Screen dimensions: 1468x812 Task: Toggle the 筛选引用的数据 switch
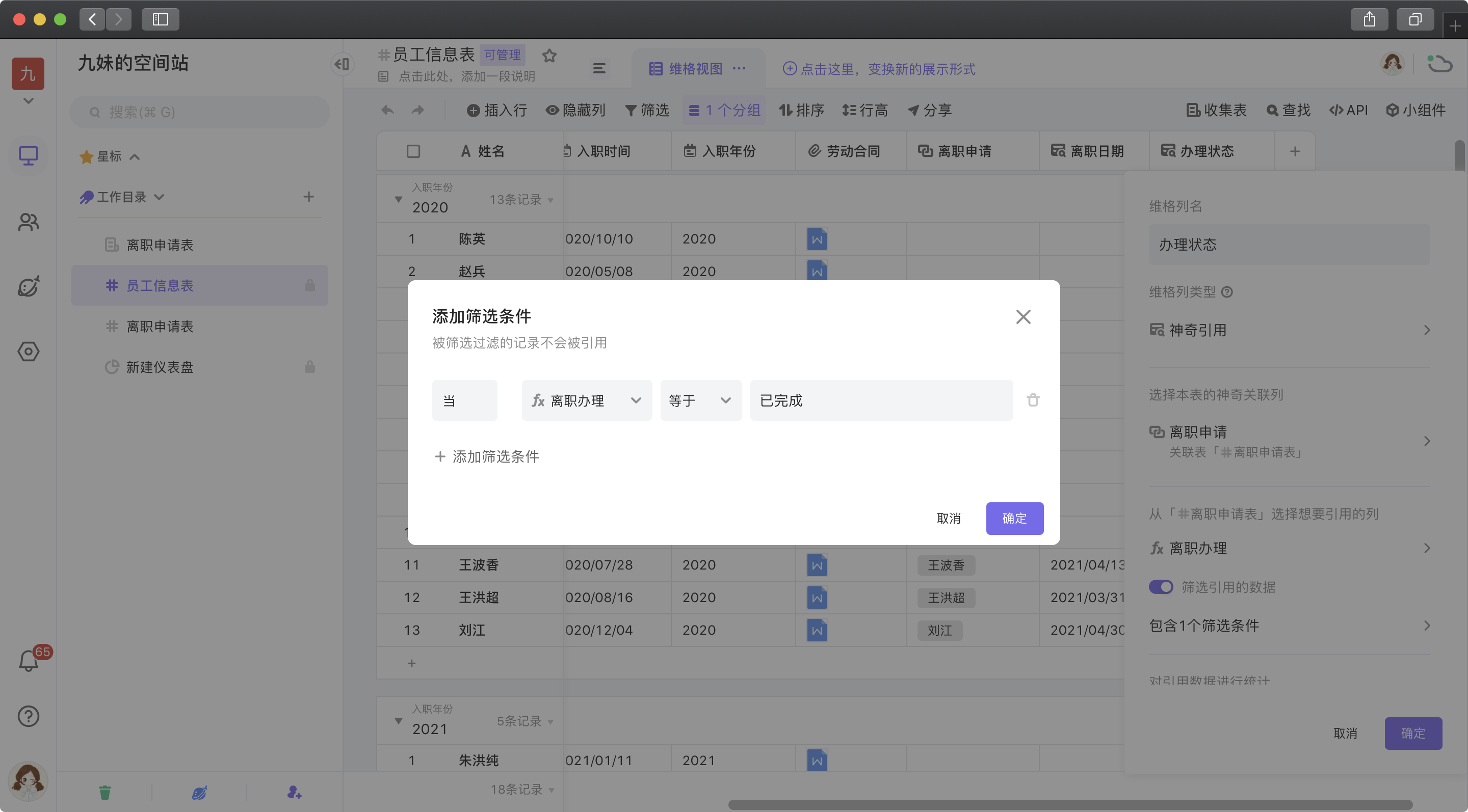pos(1160,586)
